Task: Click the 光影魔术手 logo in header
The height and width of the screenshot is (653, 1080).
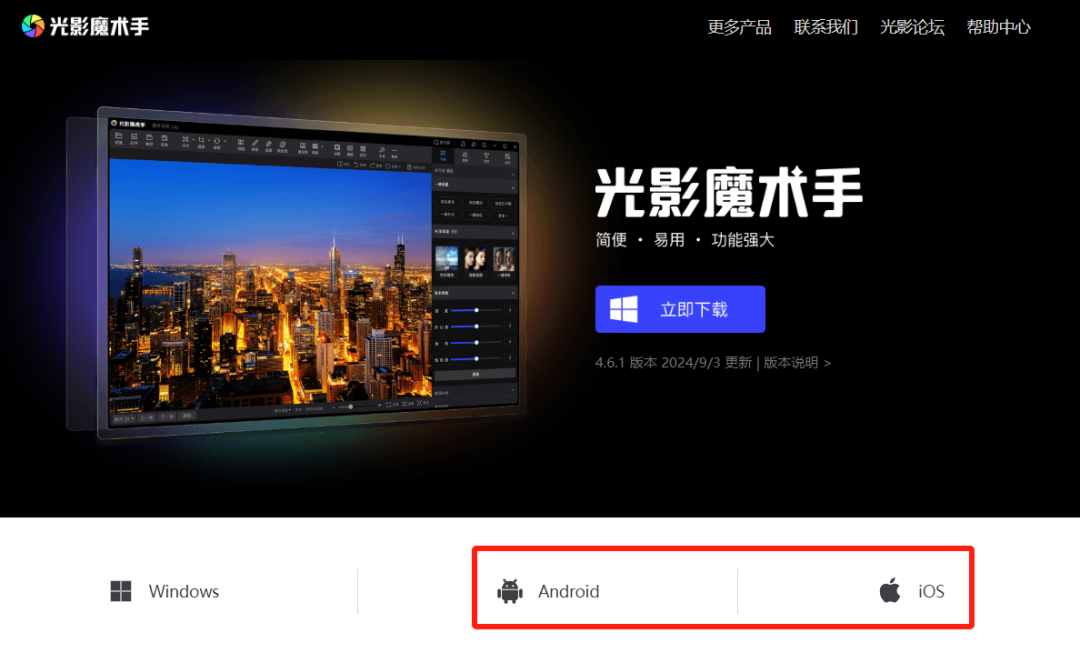Action: tap(85, 26)
